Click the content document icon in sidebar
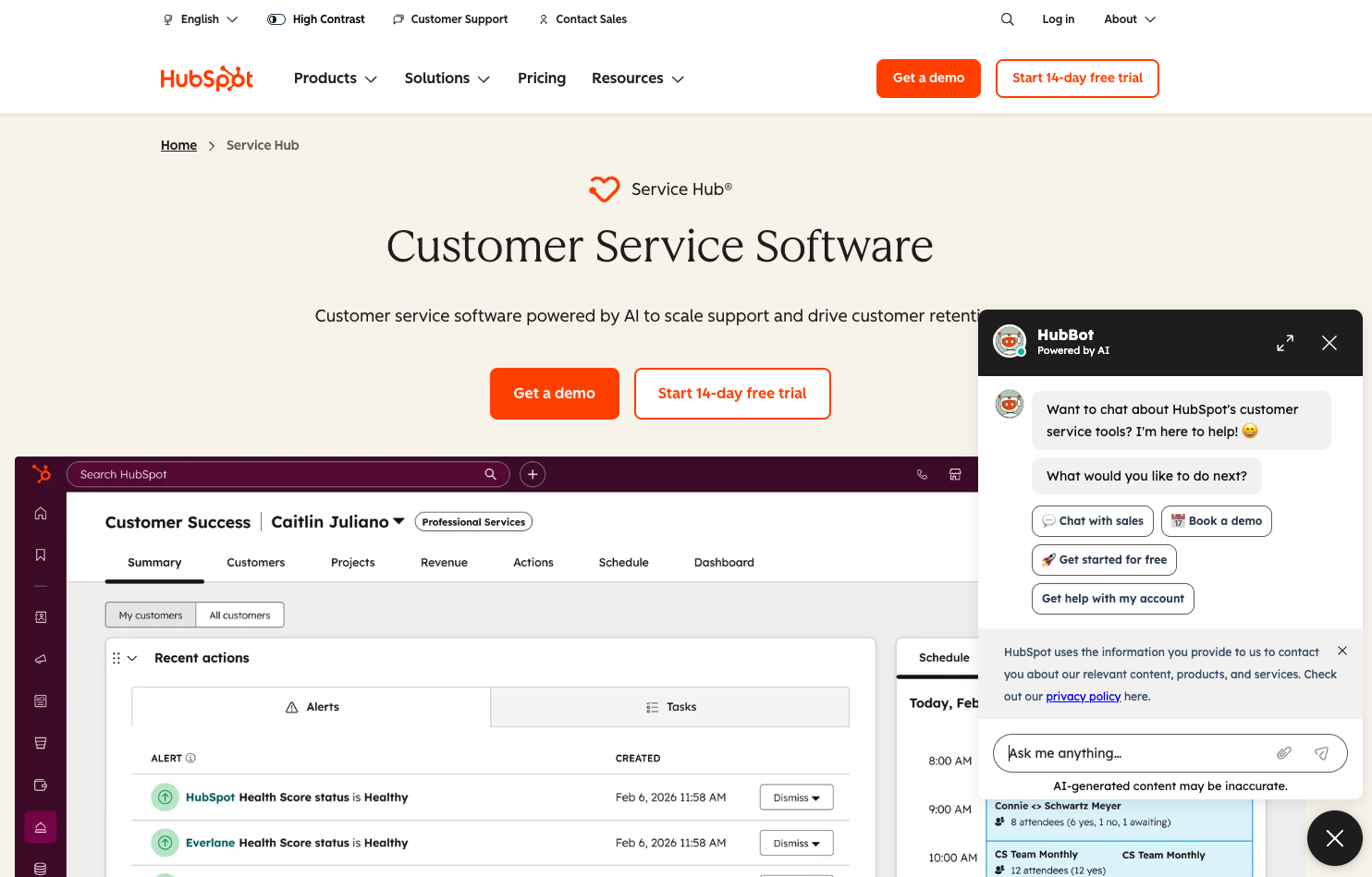1372x877 pixels. (41, 701)
